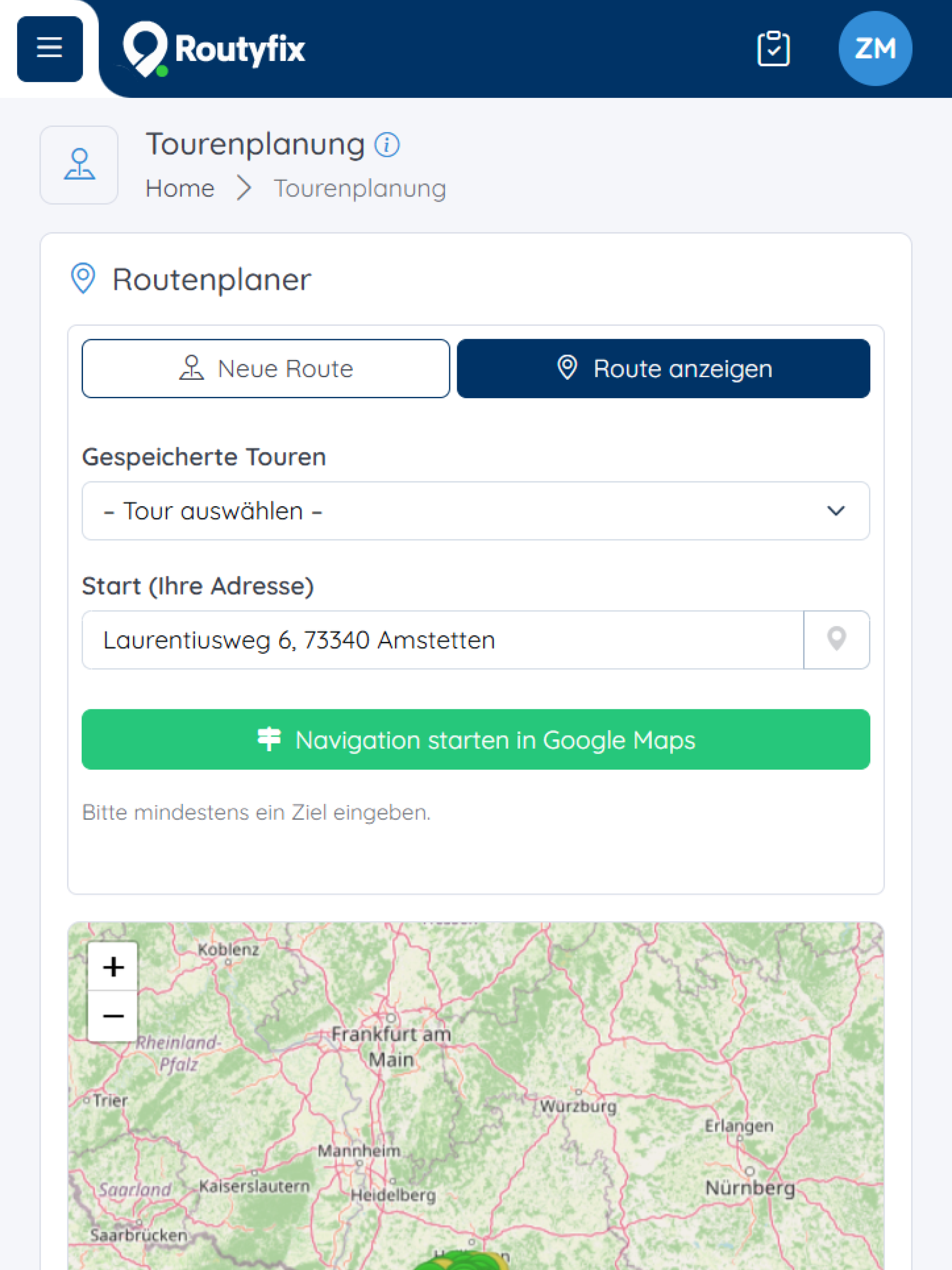The image size is (952, 1270).
Task: Start navigation in Google Maps
Action: point(476,739)
